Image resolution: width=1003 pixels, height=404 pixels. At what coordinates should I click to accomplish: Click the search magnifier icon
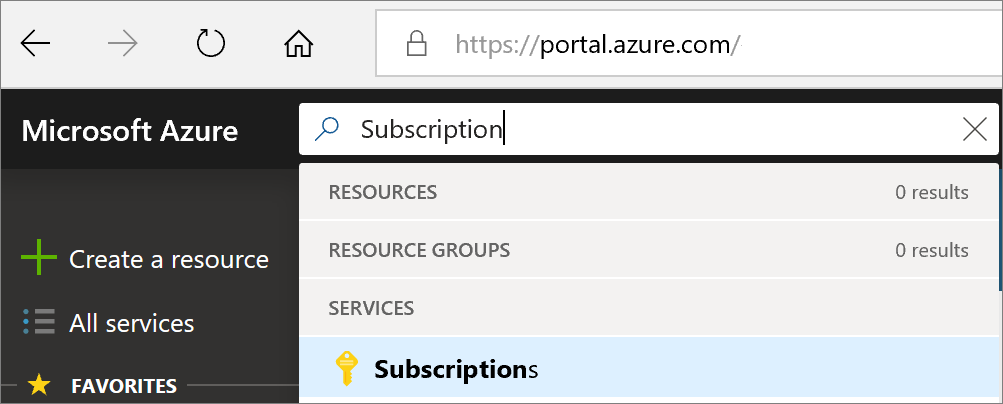[327, 129]
